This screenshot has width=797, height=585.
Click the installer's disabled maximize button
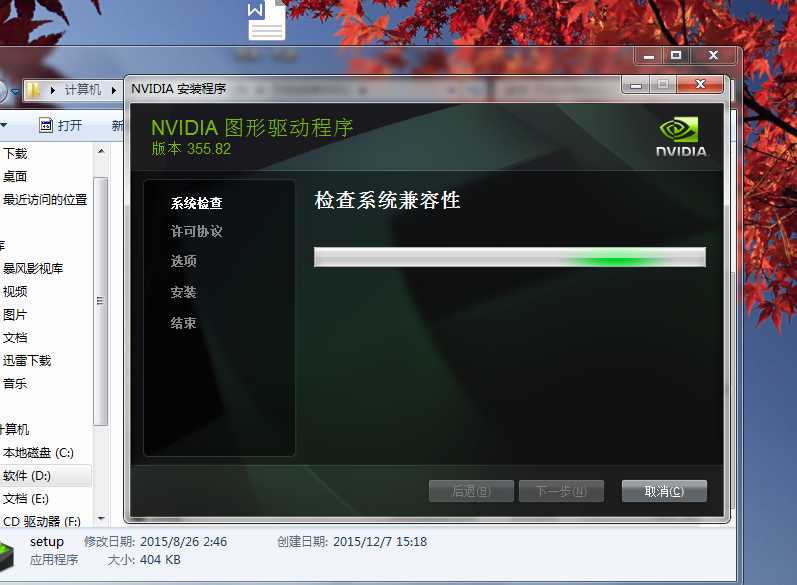coord(663,84)
